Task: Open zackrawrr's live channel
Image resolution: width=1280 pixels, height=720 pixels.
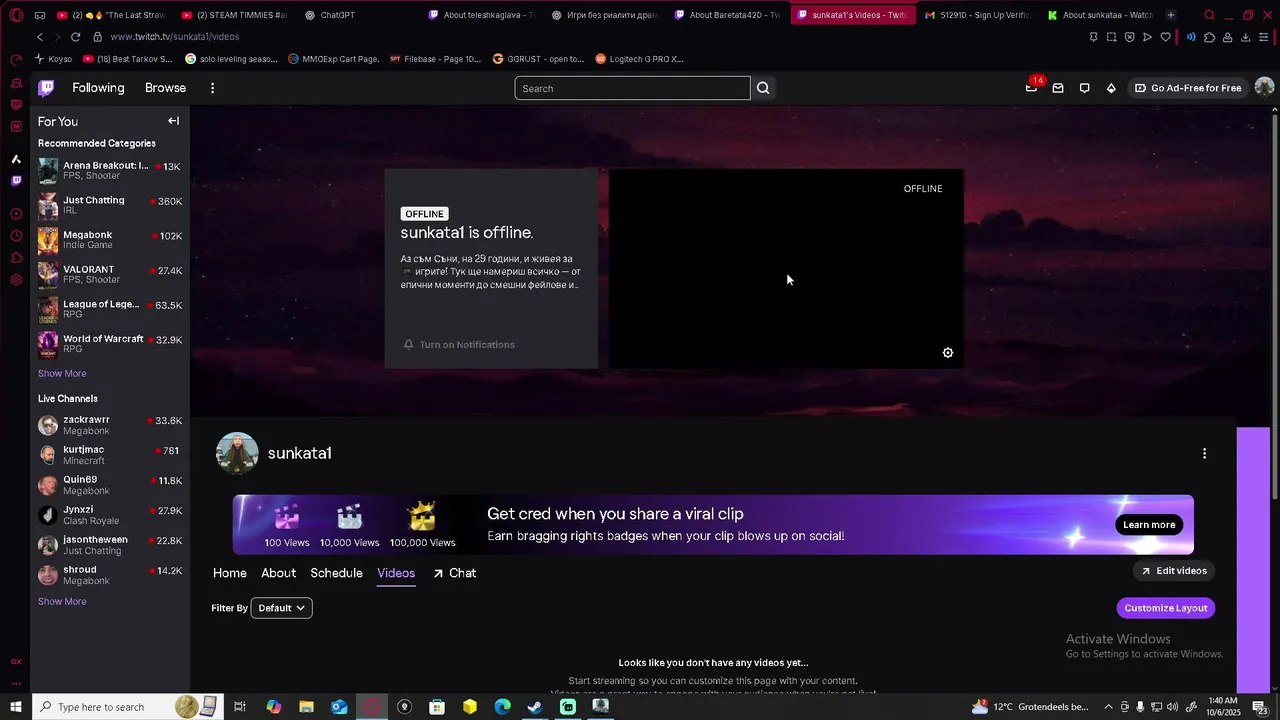Action: (x=110, y=425)
